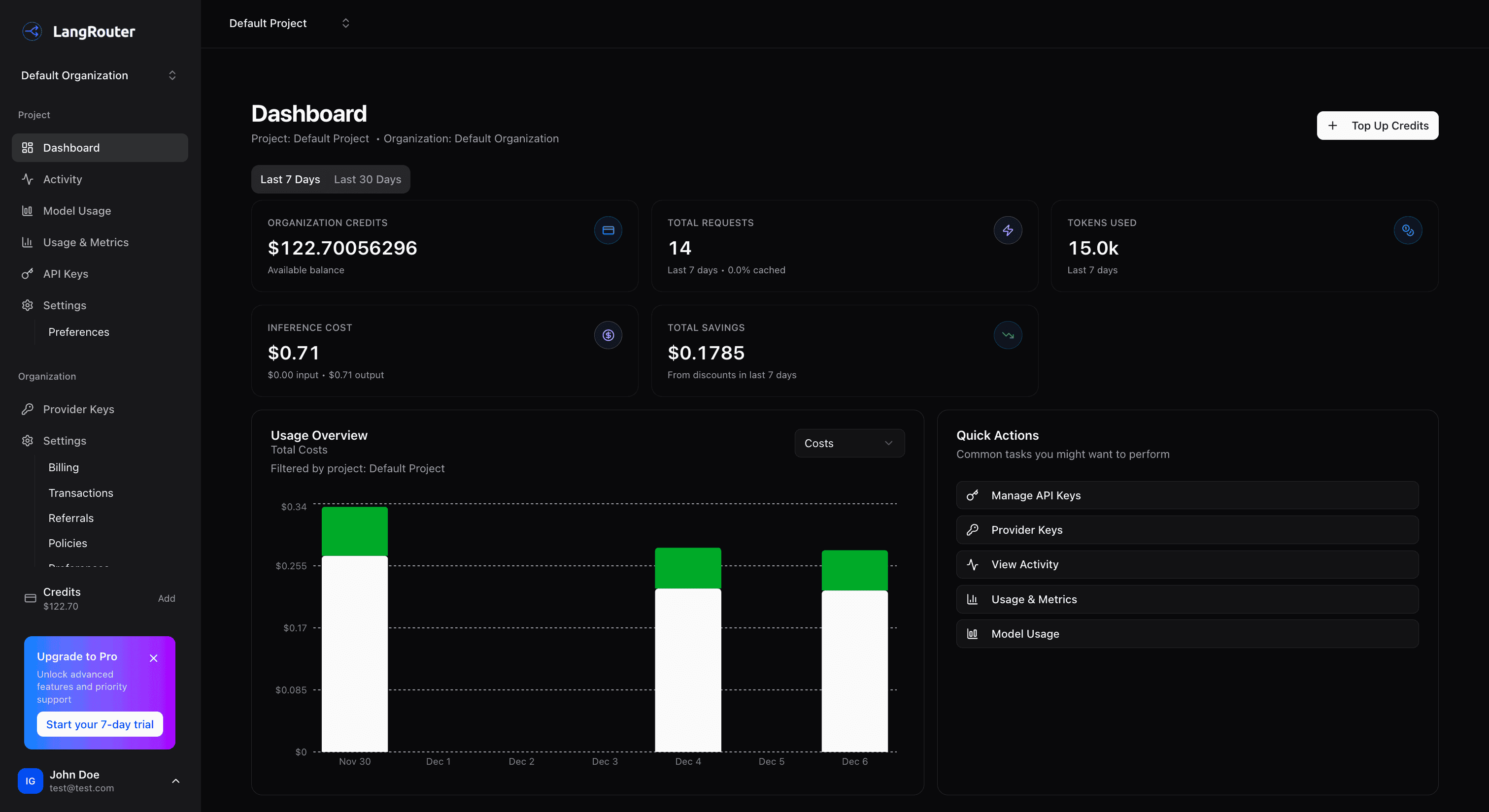
Task: Collapse the John Doe account section
Action: pyautogui.click(x=176, y=781)
